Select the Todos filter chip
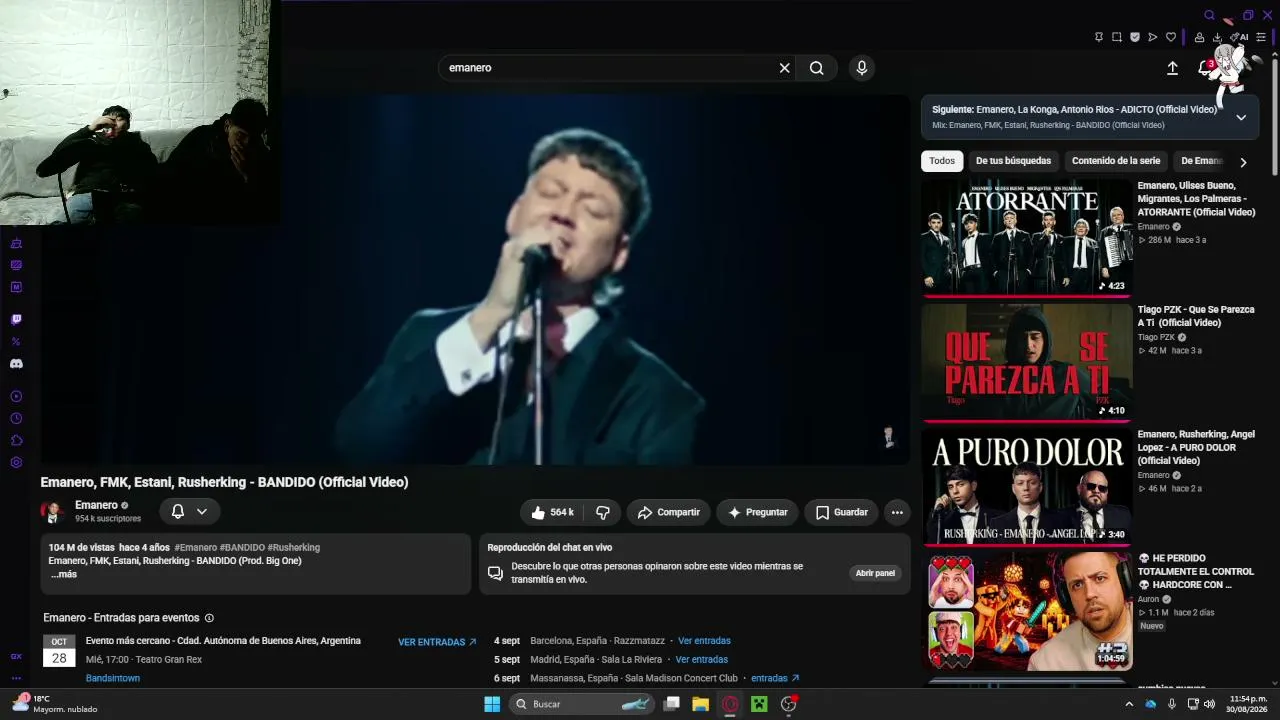Viewport: 1280px width, 720px height. tap(942, 161)
